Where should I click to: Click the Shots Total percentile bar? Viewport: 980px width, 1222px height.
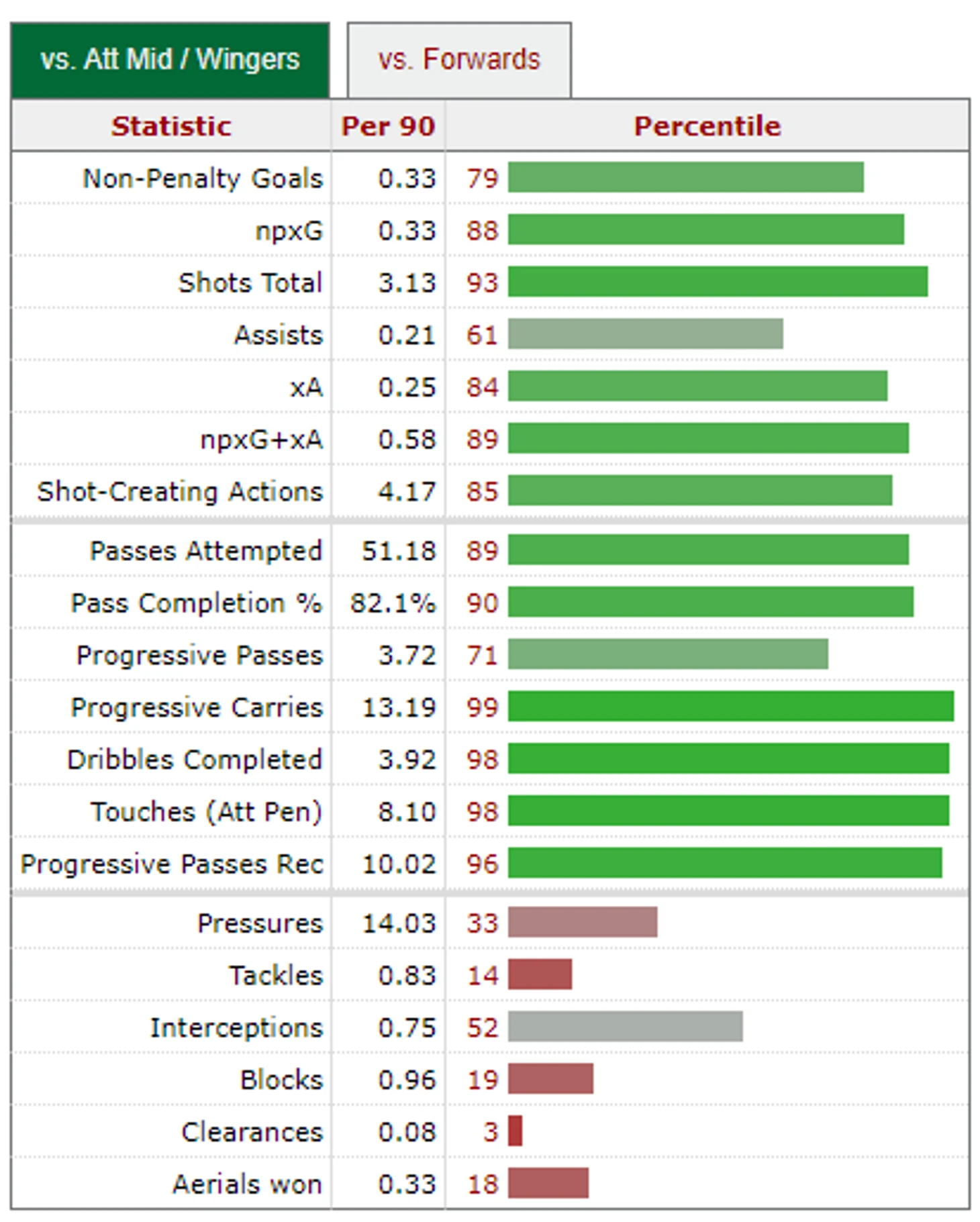718,282
